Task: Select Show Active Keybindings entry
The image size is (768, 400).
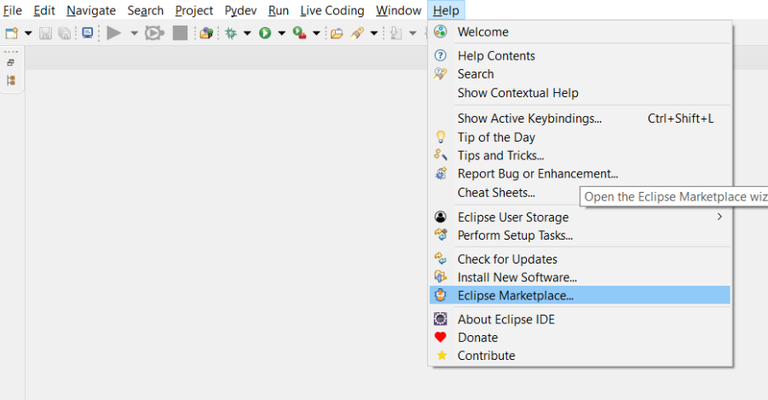Action: pyautogui.click(x=529, y=118)
